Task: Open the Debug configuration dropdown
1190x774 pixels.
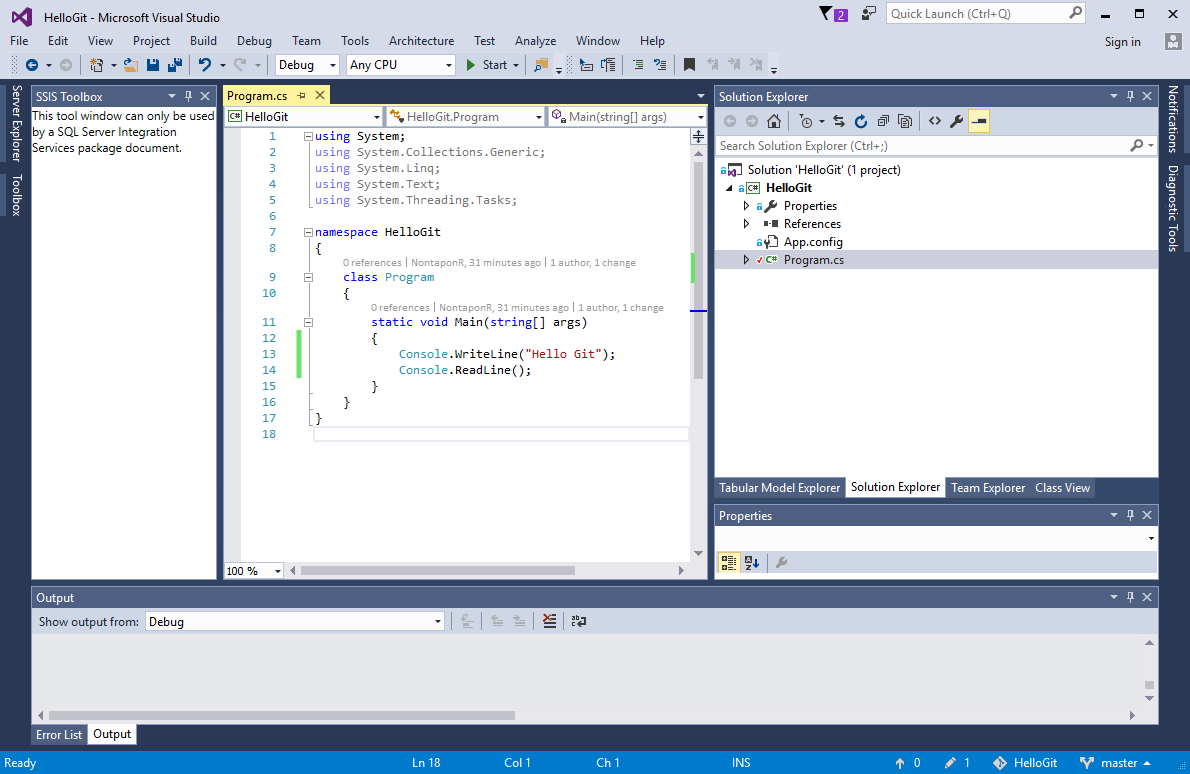Action: pos(307,65)
